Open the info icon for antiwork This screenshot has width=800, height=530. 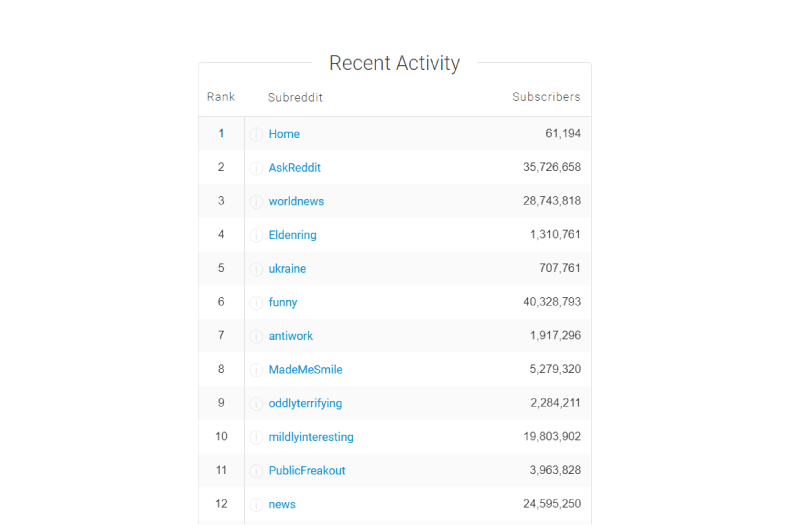[256, 336]
